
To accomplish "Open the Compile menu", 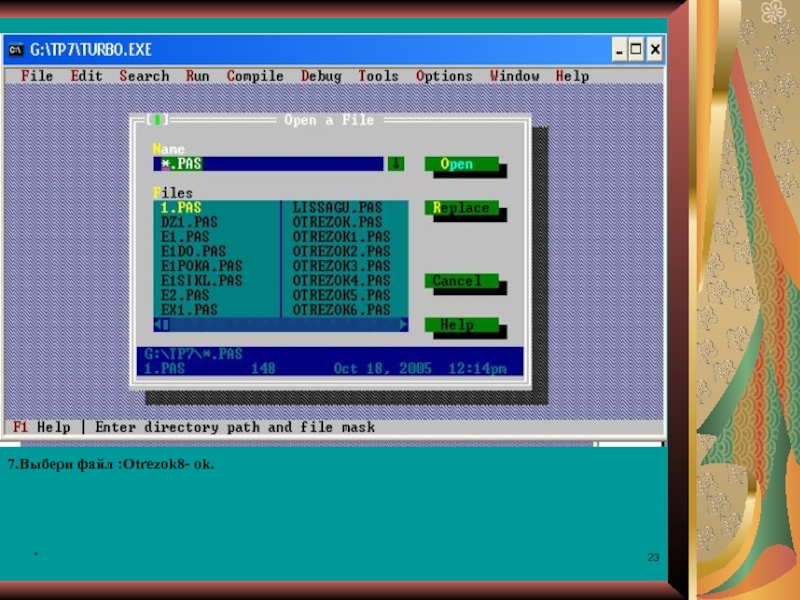I will (255, 76).
